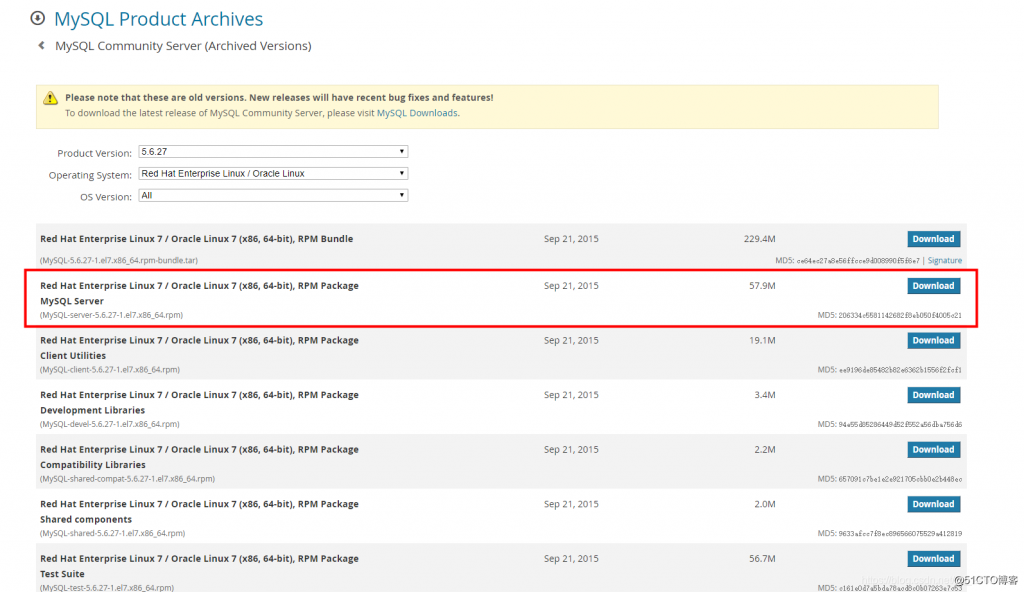Click the 2.2M file size
1024x592 pixels.
(x=765, y=450)
